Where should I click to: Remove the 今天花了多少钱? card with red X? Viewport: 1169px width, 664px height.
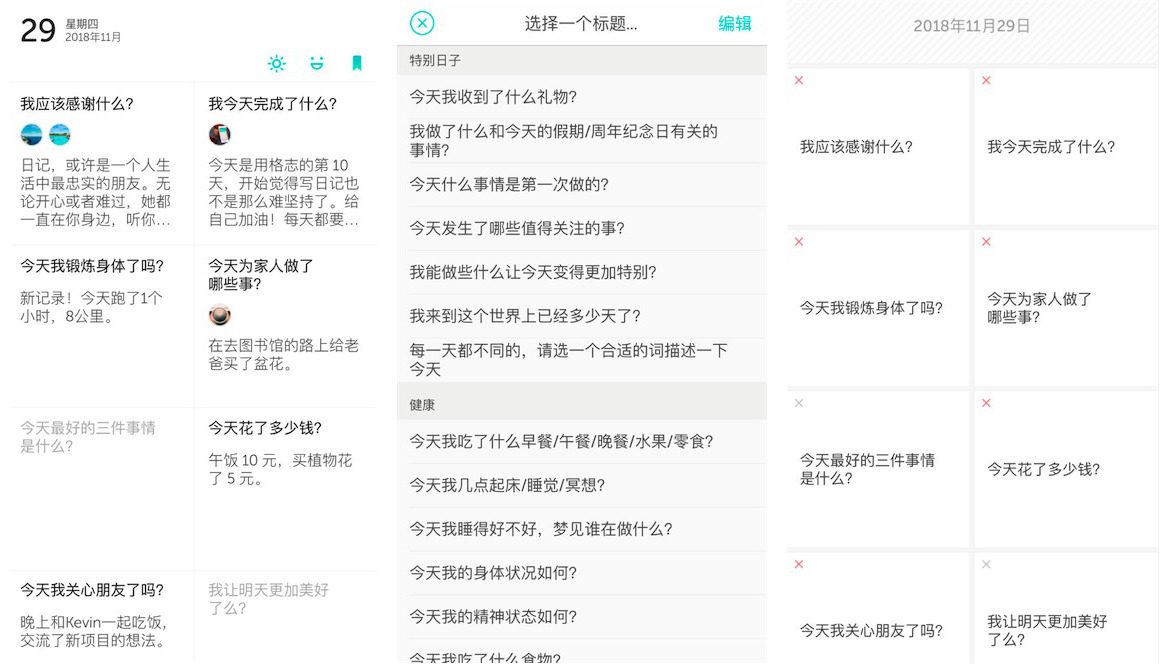(x=986, y=403)
